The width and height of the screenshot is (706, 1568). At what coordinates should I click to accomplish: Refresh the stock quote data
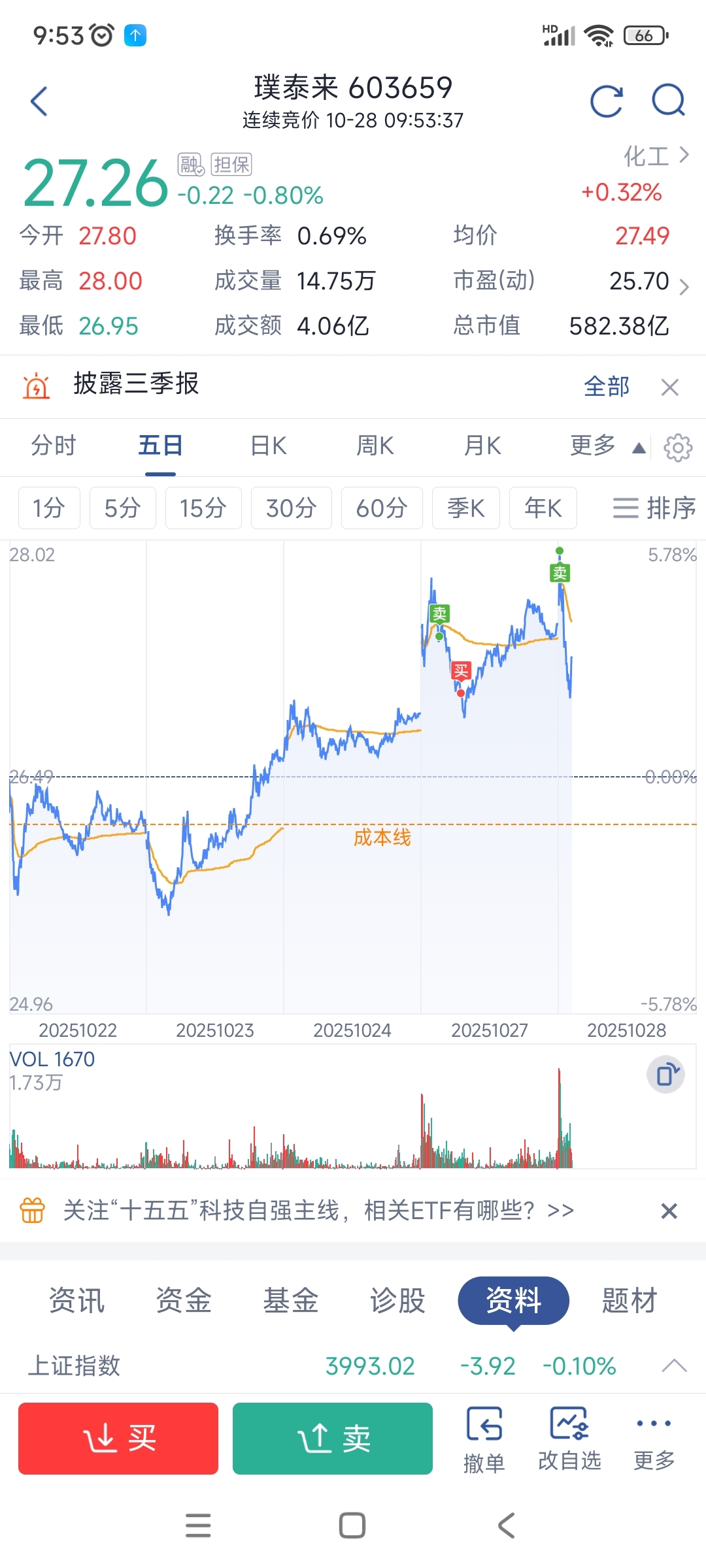coord(606,101)
